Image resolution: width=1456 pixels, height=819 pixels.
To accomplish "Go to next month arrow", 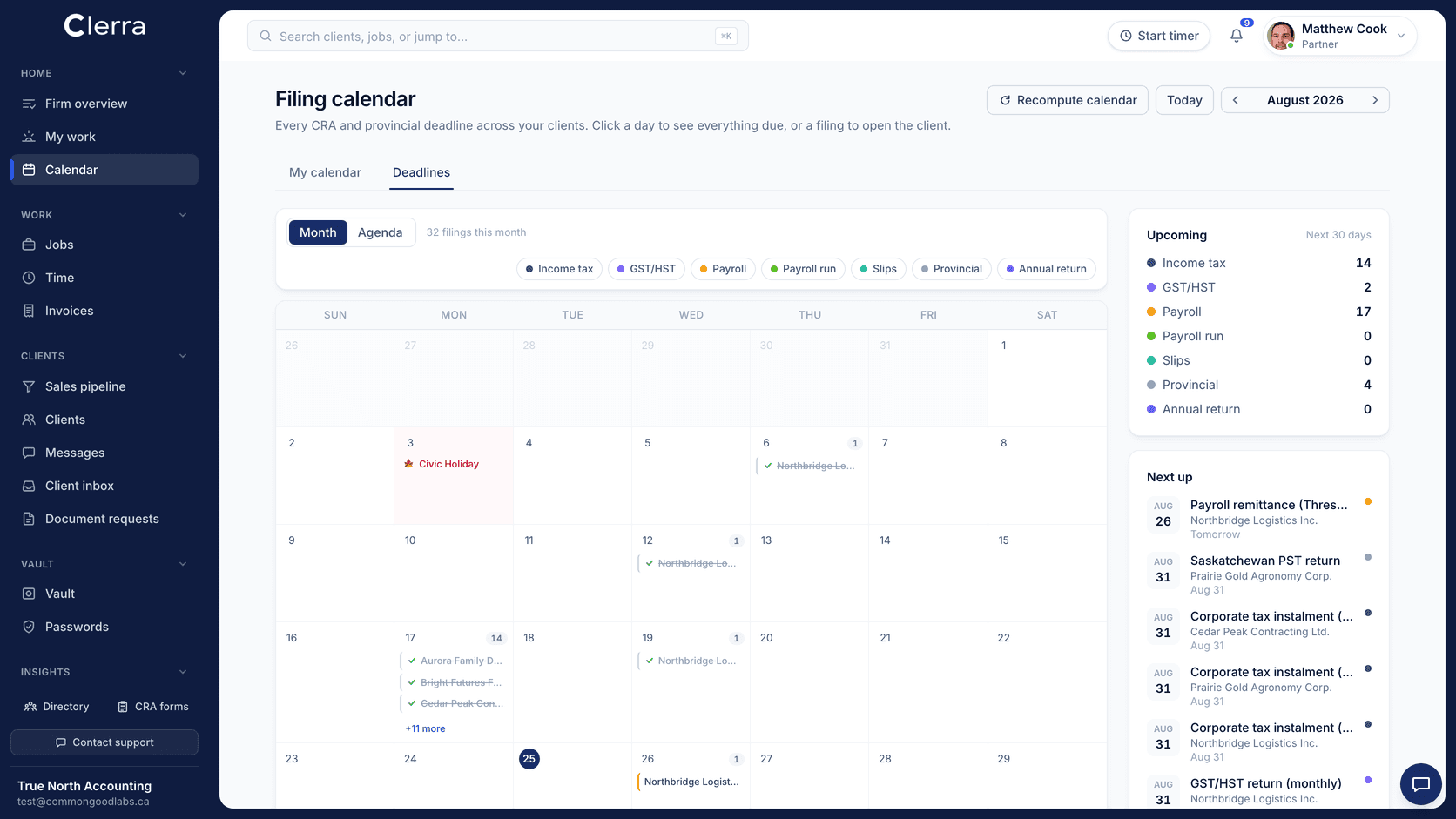I will 1375,100.
